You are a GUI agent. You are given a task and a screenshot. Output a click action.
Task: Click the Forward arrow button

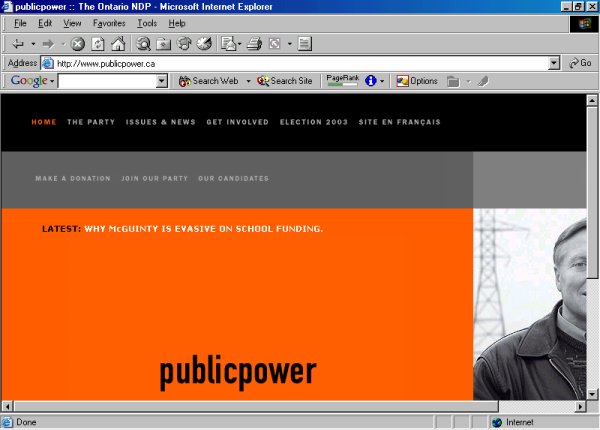point(48,44)
